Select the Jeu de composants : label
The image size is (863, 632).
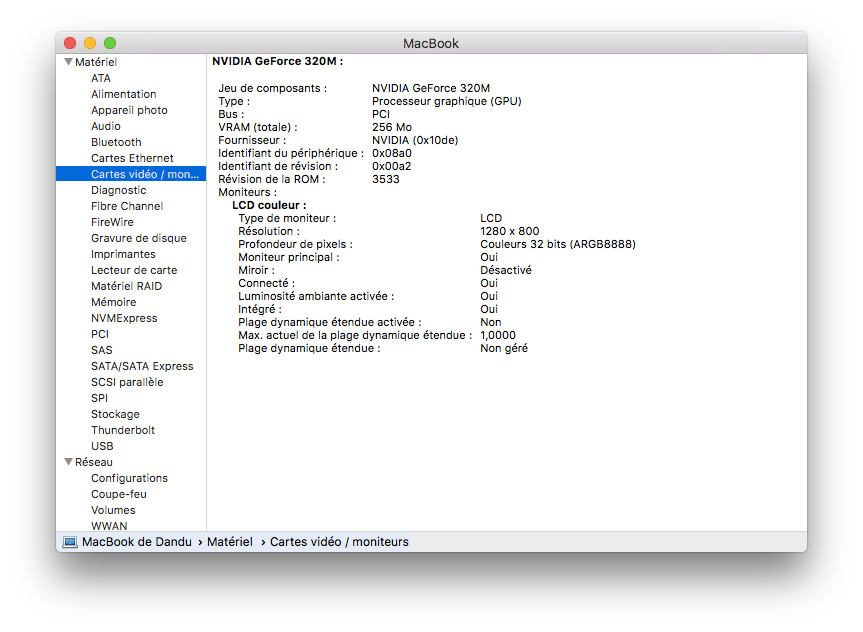pos(272,88)
